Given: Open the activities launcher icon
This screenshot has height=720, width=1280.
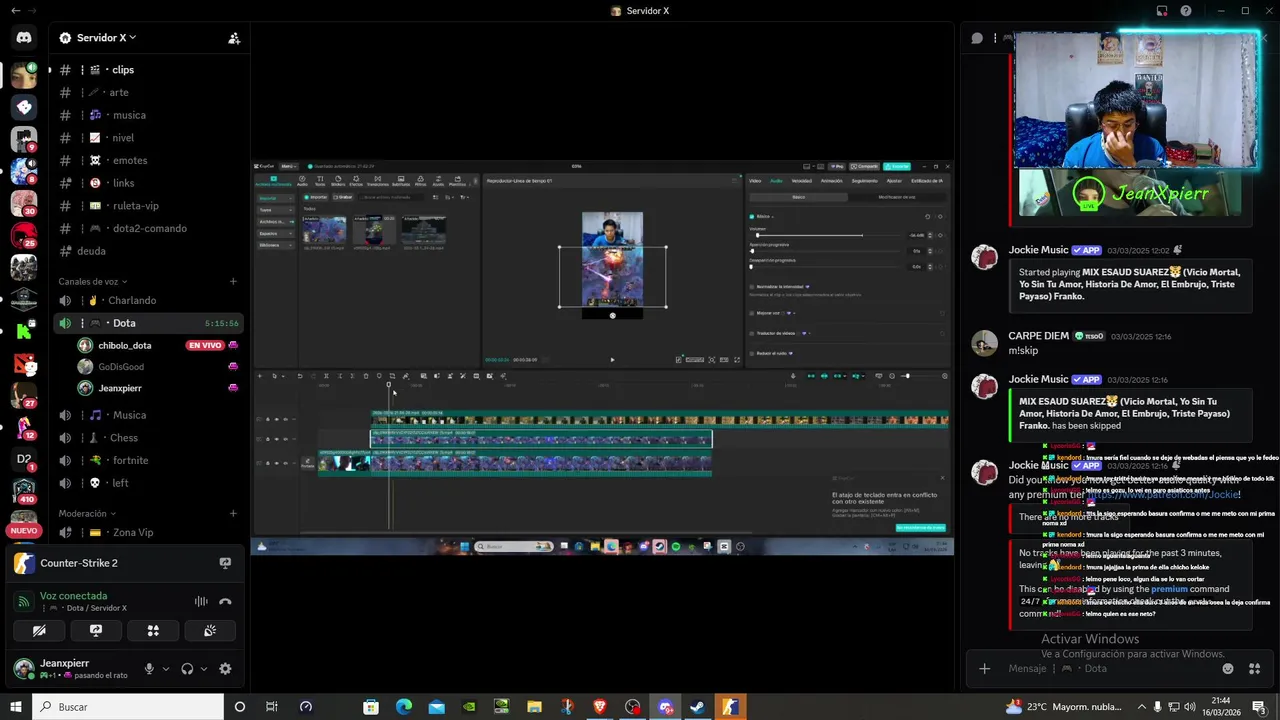Looking at the screenshot, I should (153, 631).
